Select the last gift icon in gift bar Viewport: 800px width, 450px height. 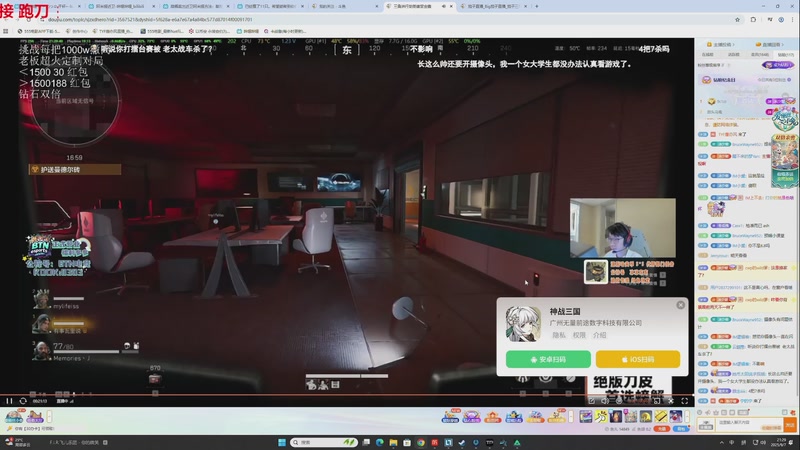(676, 417)
